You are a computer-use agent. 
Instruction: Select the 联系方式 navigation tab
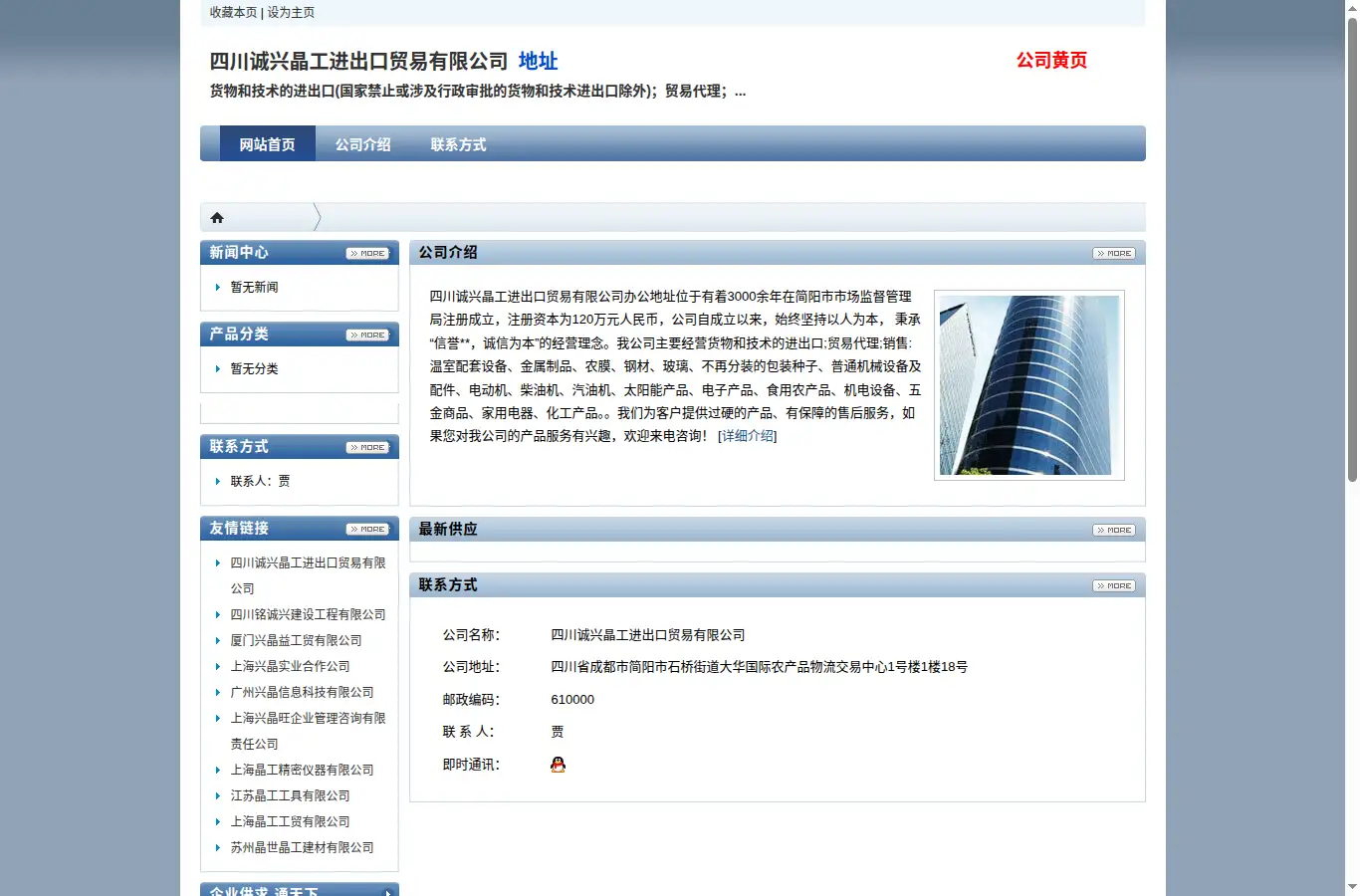coord(459,144)
